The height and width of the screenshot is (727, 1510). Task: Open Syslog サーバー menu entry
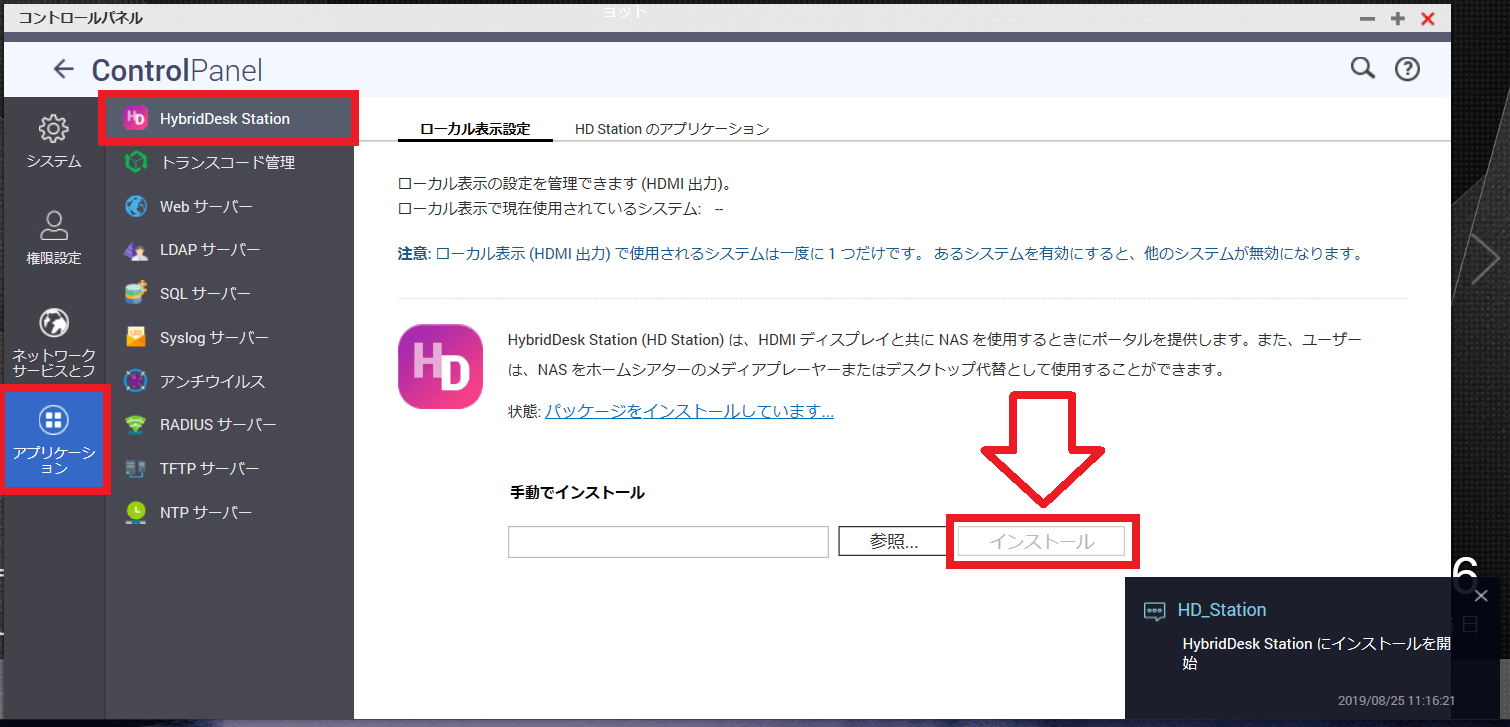(229, 338)
